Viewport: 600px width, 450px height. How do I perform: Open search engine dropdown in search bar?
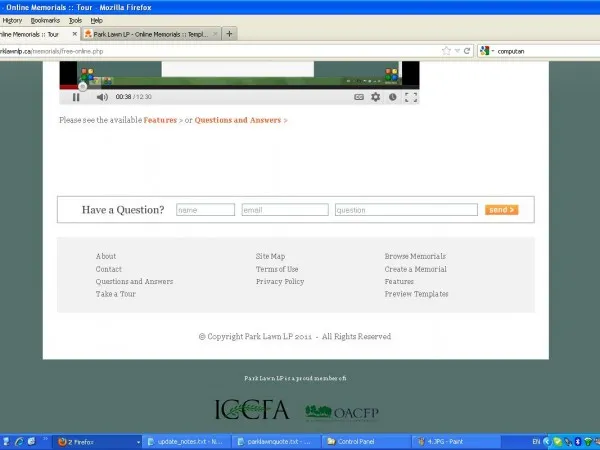[x=486, y=50]
